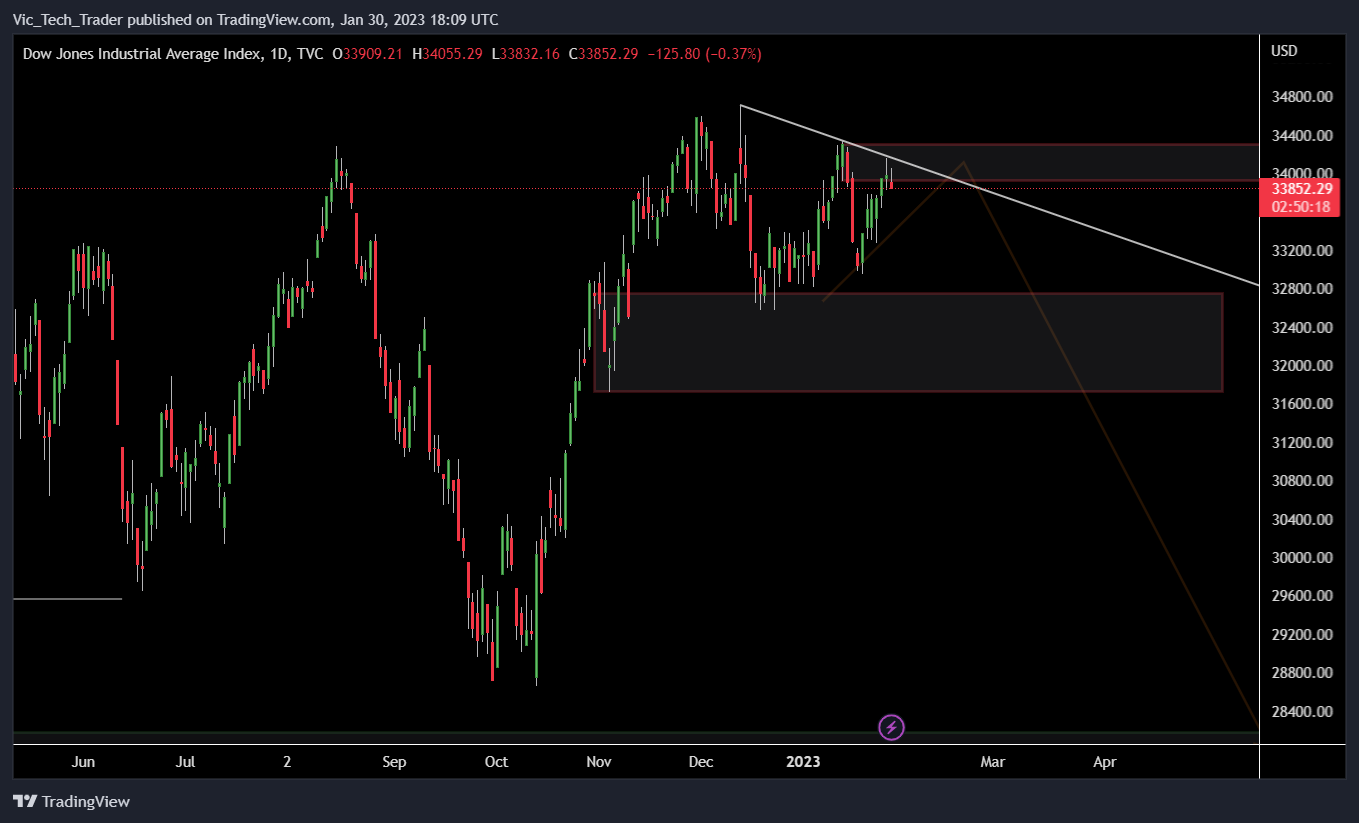Click the Apr label on time axis

coord(1105,762)
